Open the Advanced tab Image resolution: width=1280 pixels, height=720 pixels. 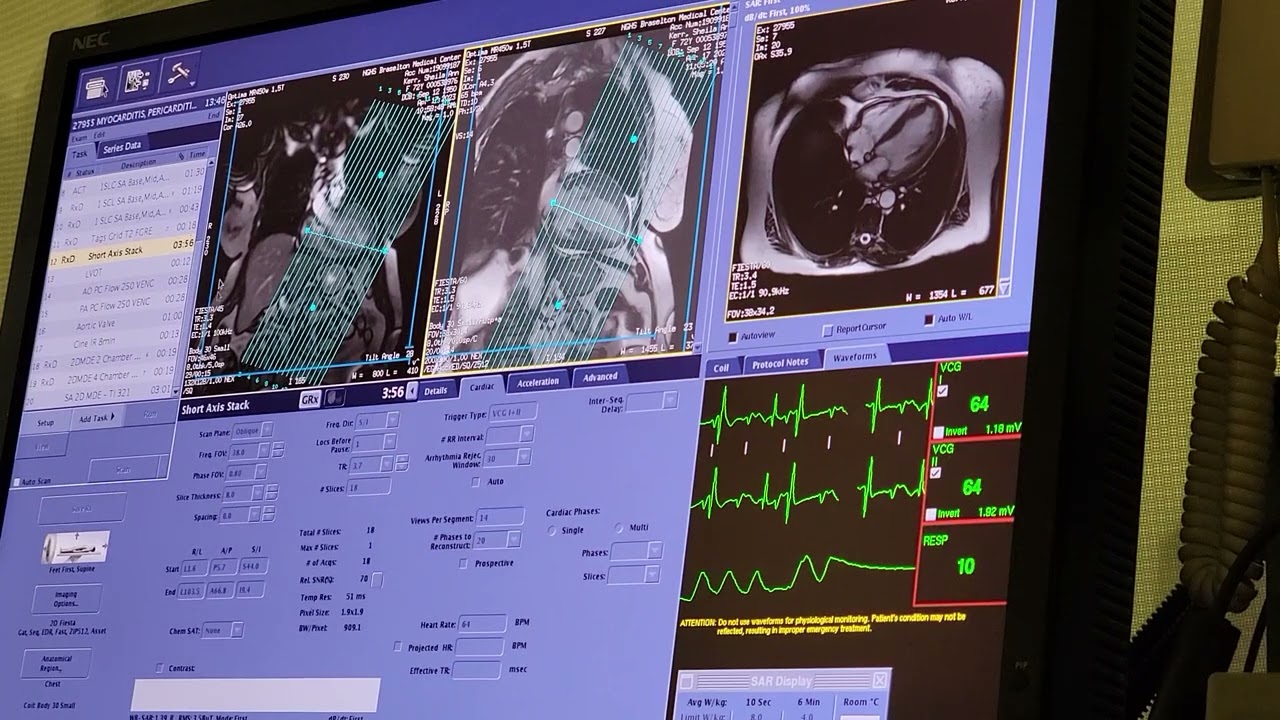[600, 376]
